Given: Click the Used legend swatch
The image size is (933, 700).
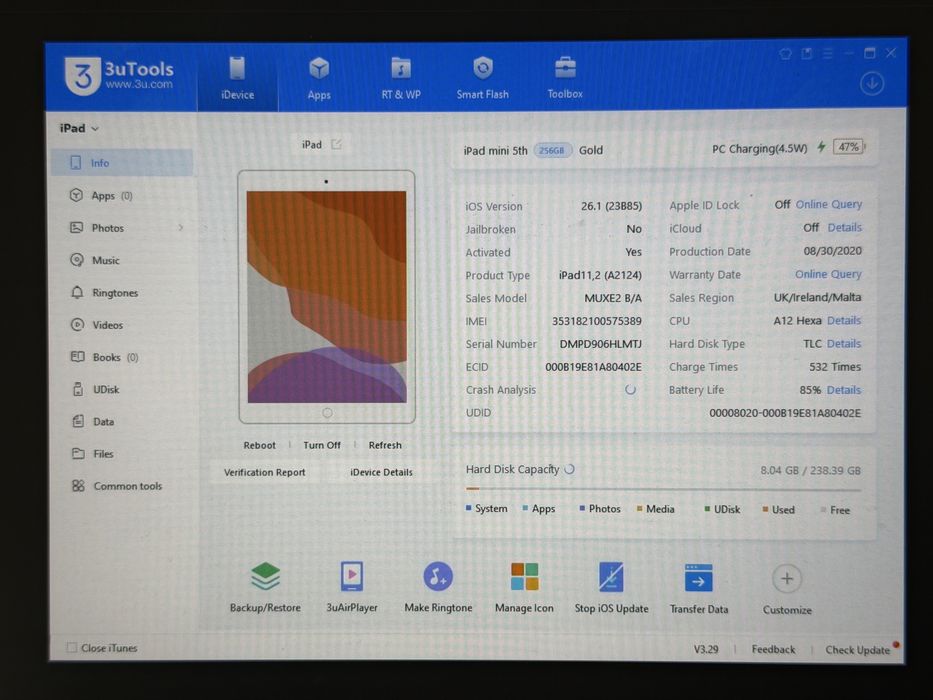Looking at the screenshot, I should click(x=765, y=510).
